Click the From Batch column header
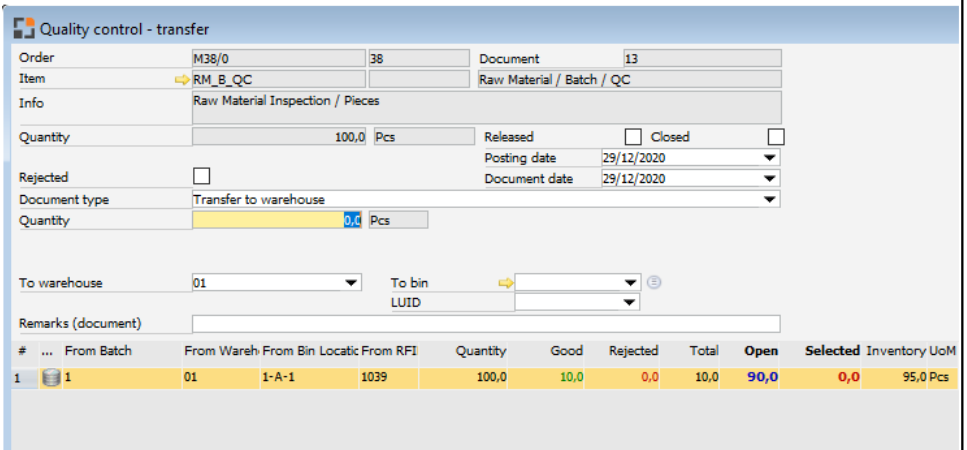 98,351
